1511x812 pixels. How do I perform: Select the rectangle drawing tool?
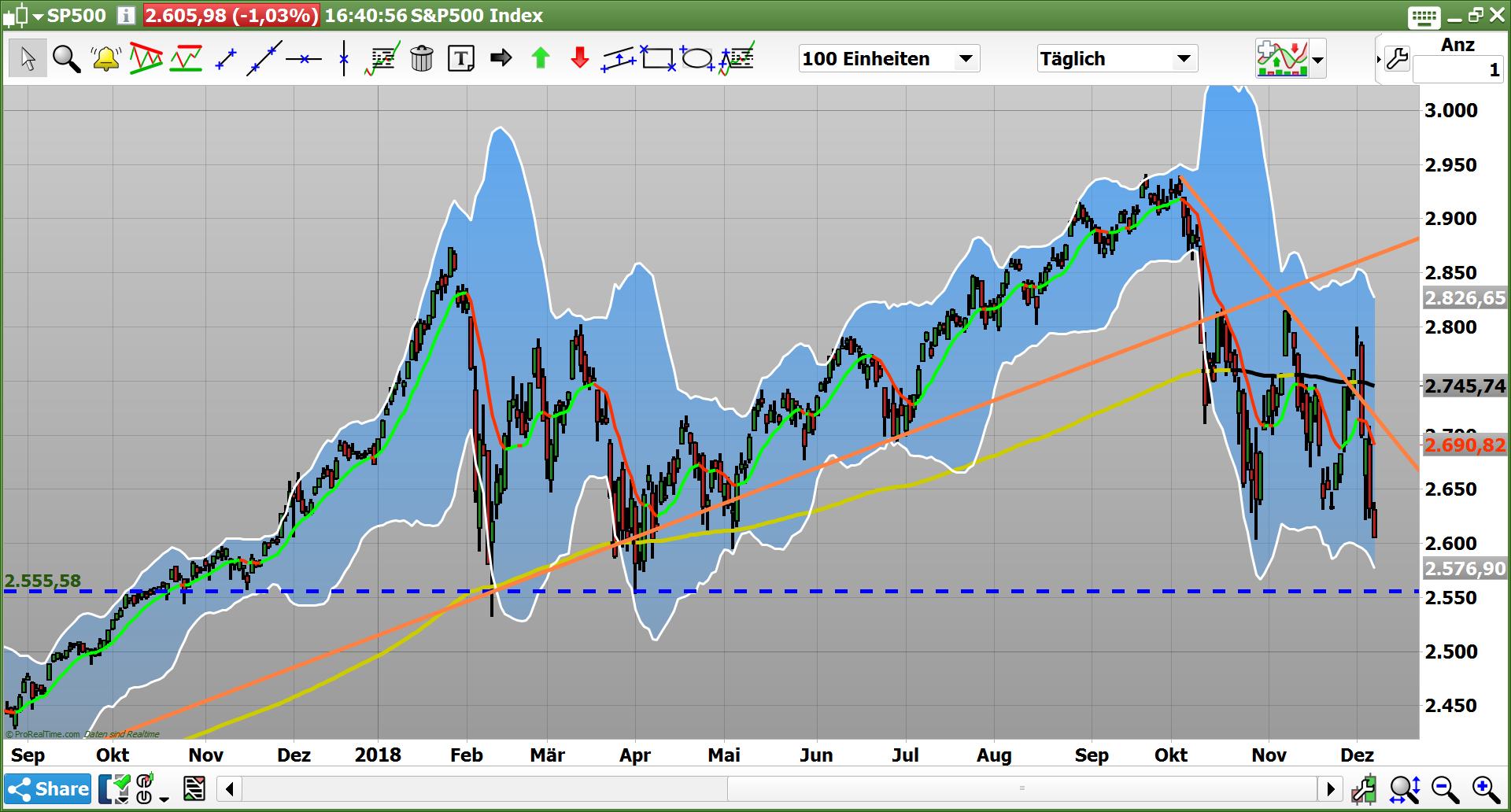658,58
